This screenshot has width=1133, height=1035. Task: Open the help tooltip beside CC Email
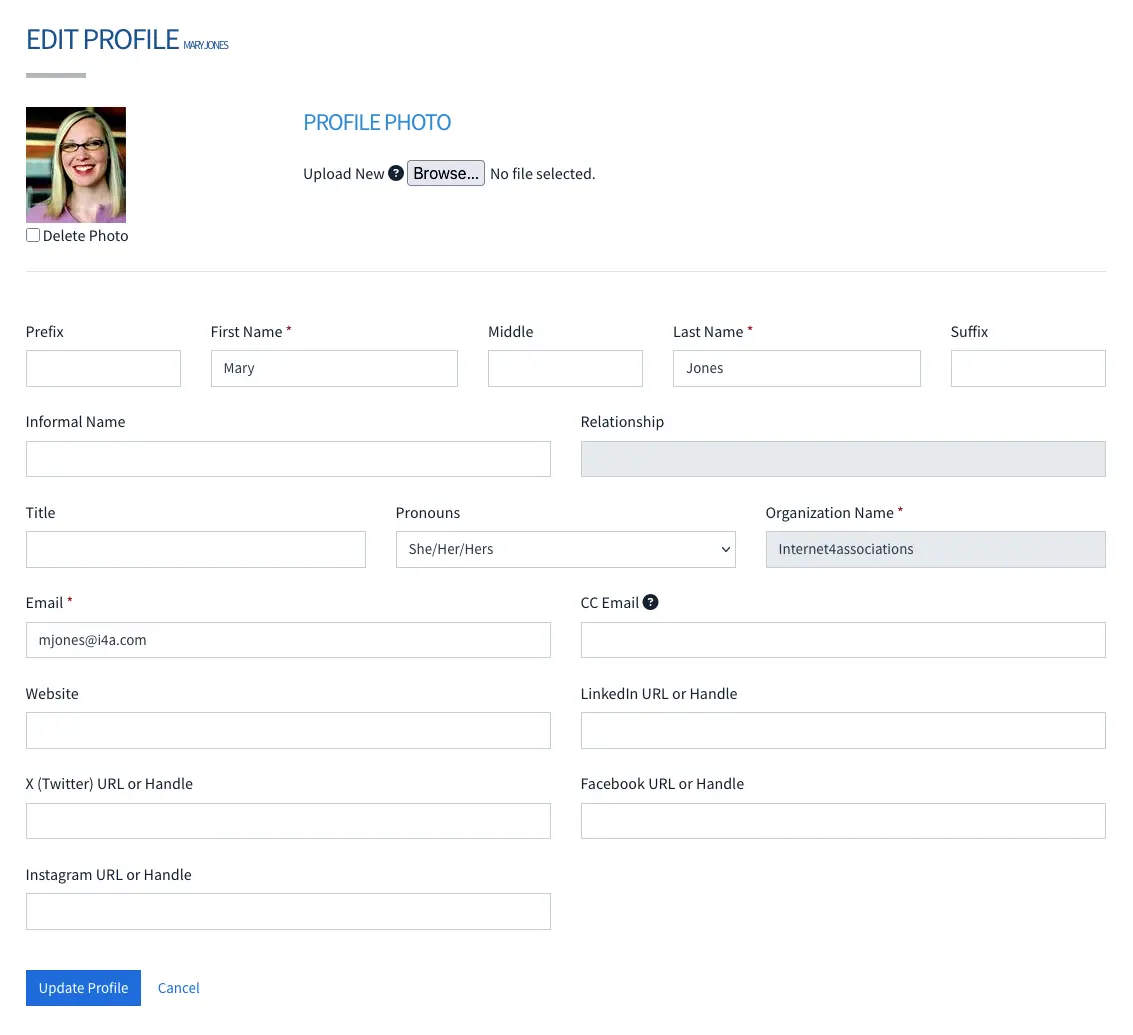(651, 602)
